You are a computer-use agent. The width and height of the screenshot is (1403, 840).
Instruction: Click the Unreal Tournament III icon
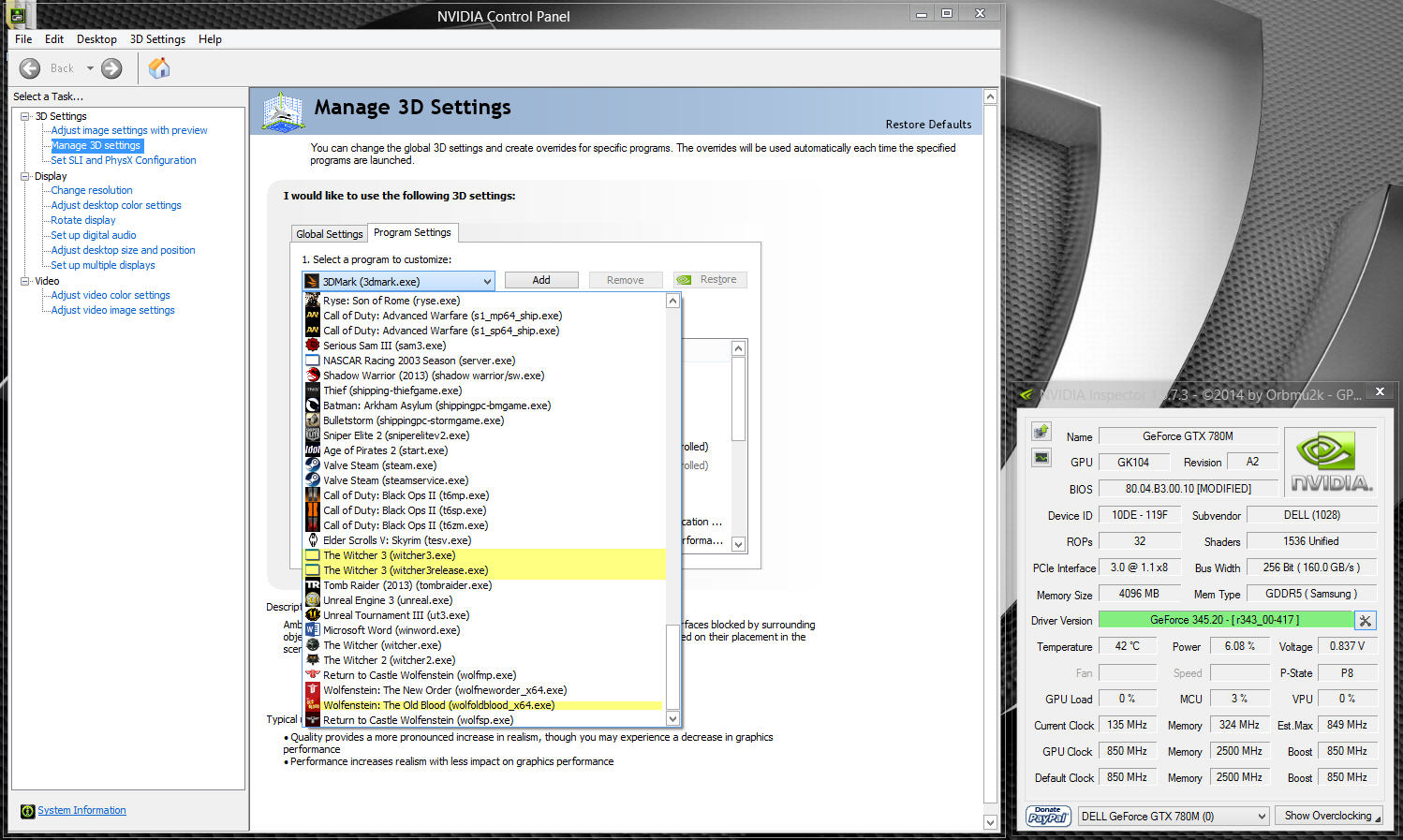click(x=313, y=615)
